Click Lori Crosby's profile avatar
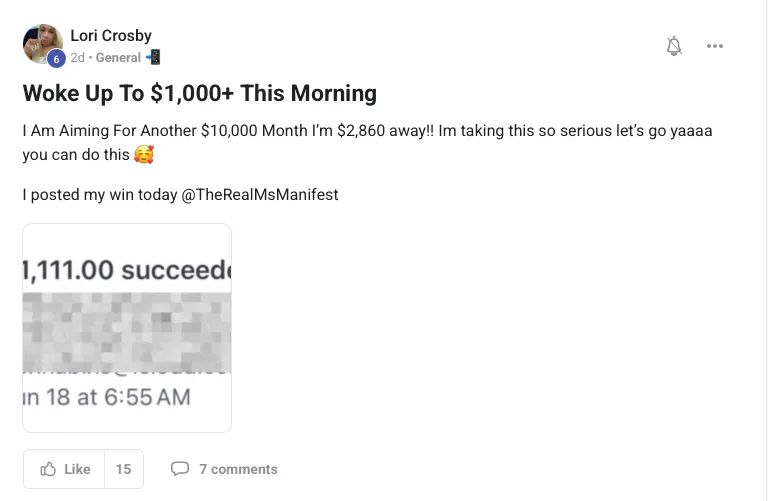 click(x=41, y=43)
